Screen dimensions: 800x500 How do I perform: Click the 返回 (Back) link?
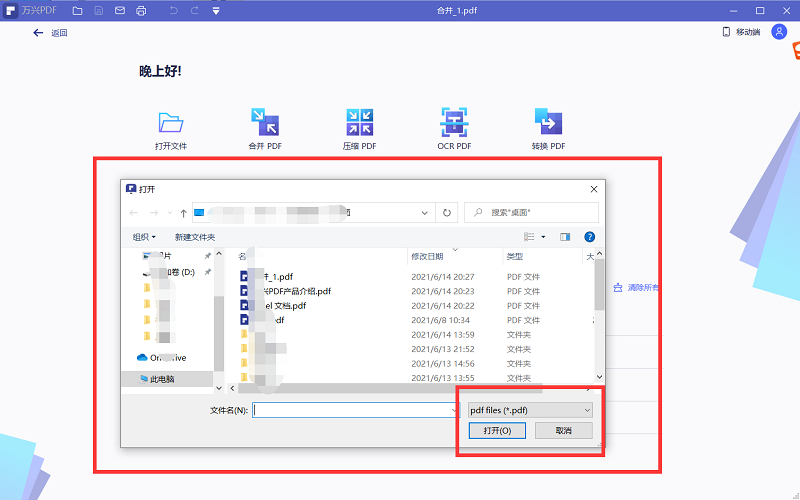(51, 33)
